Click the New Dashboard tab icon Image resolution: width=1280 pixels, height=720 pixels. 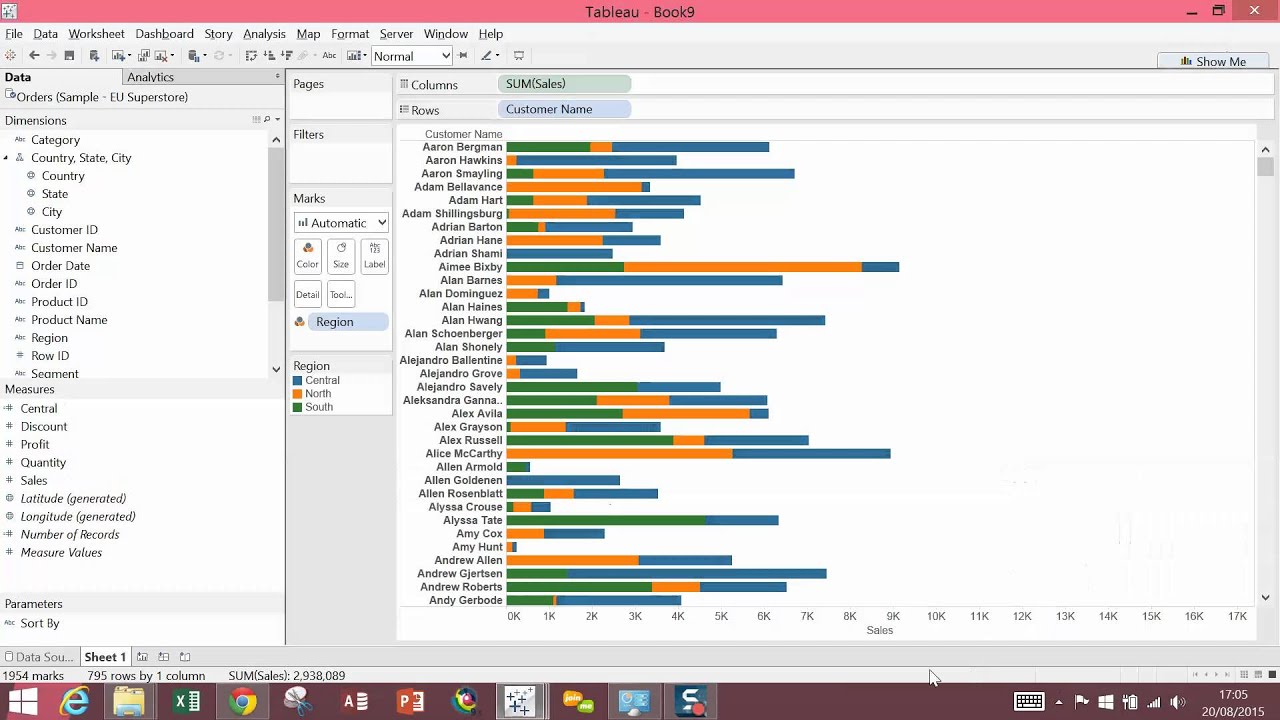point(163,657)
